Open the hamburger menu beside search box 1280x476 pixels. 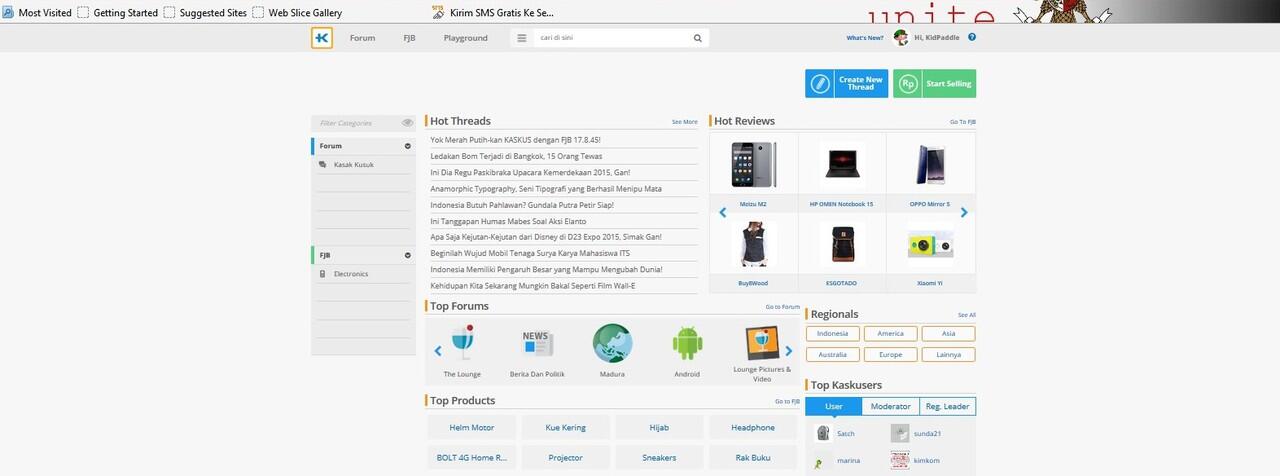[520, 38]
